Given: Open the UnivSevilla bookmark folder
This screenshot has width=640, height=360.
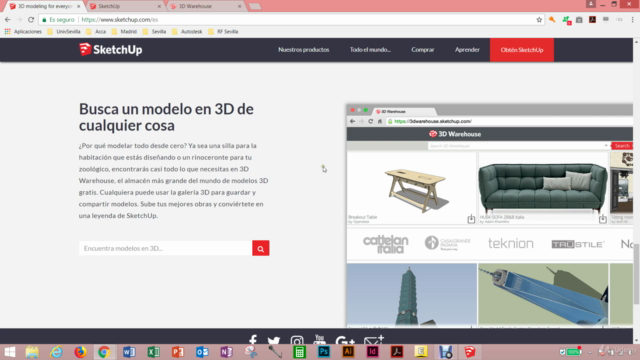Looking at the screenshot, I should (64, 31).
